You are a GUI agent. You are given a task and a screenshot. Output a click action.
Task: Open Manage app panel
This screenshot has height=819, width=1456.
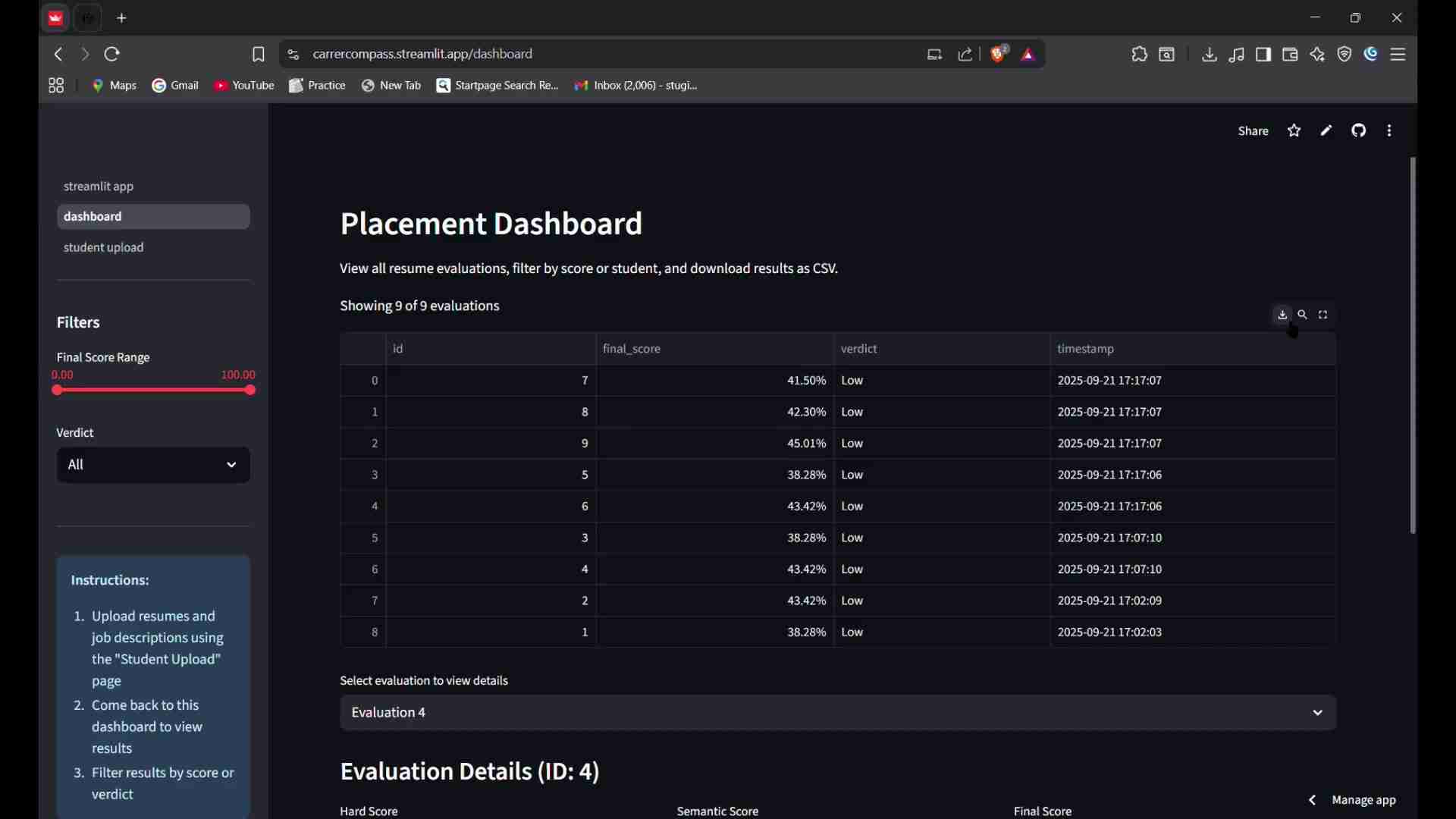(1363, 800)
